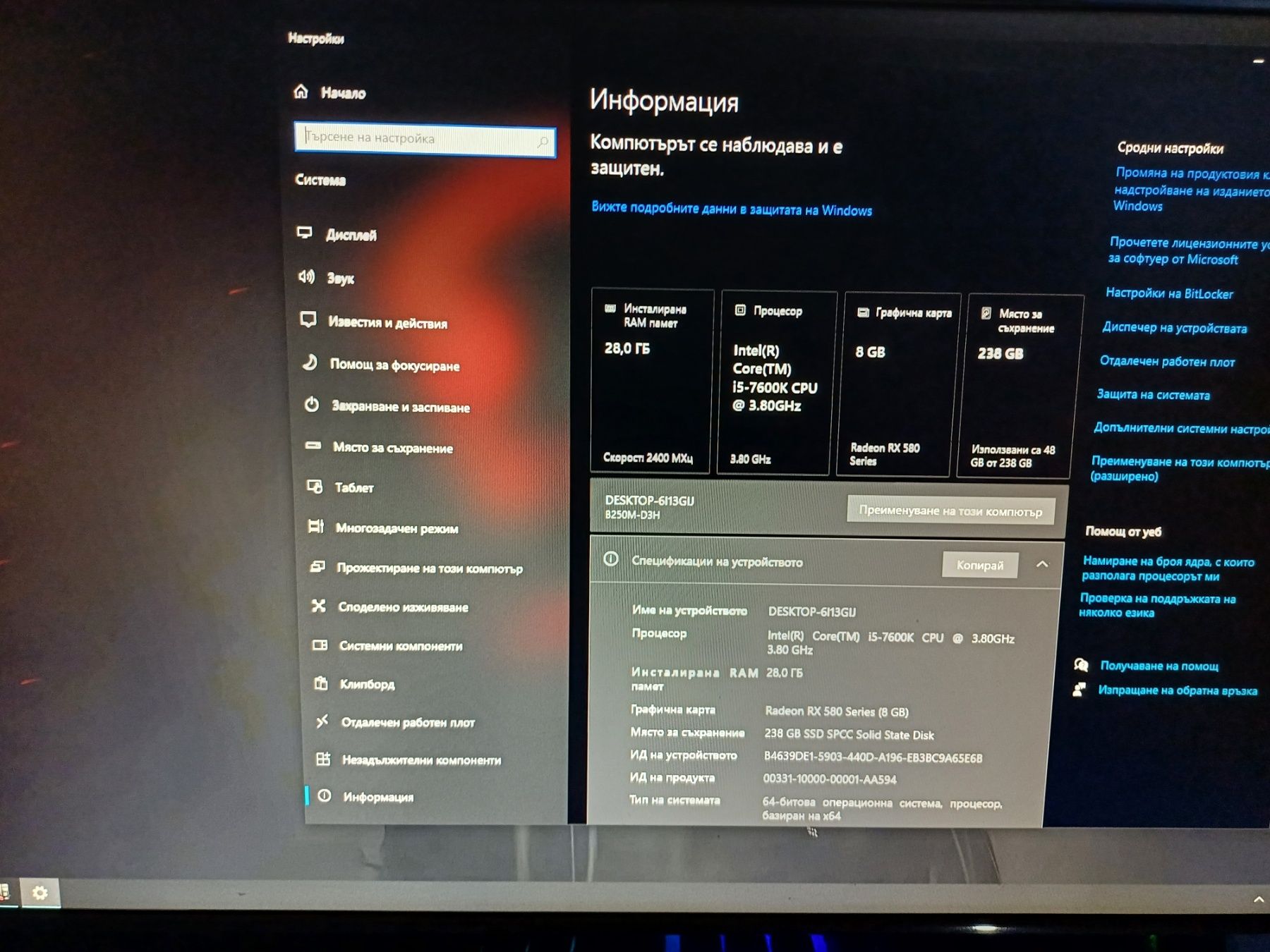This screenshot has height=952, width=1270.
Task: Click the Изпращане на обратна връзка icon
Action: click(1079, 689)
